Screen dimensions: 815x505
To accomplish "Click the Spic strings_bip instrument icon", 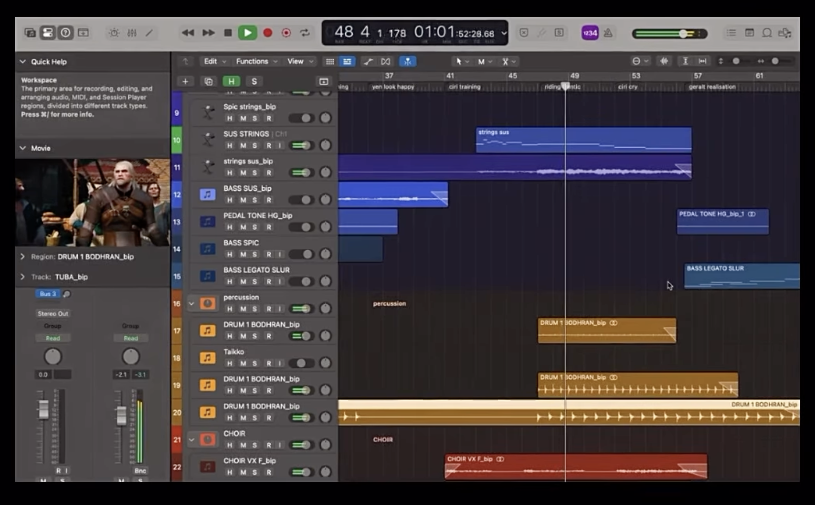I will pos(208,112).
